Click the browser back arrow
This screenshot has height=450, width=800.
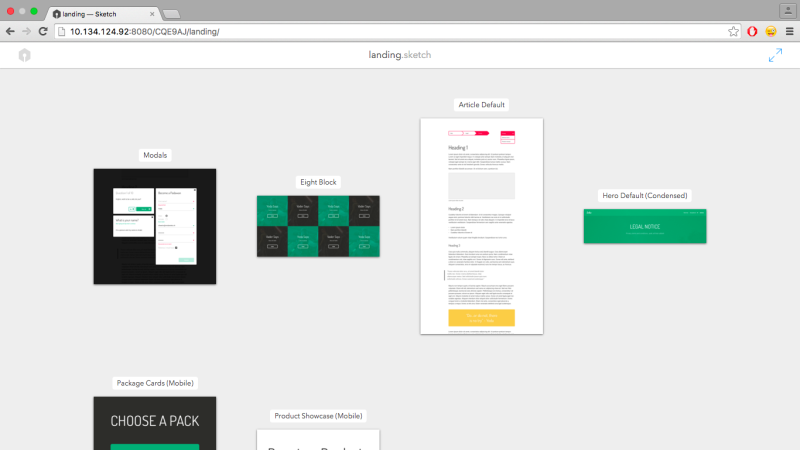pyautogui.click(x=10, y=32)
